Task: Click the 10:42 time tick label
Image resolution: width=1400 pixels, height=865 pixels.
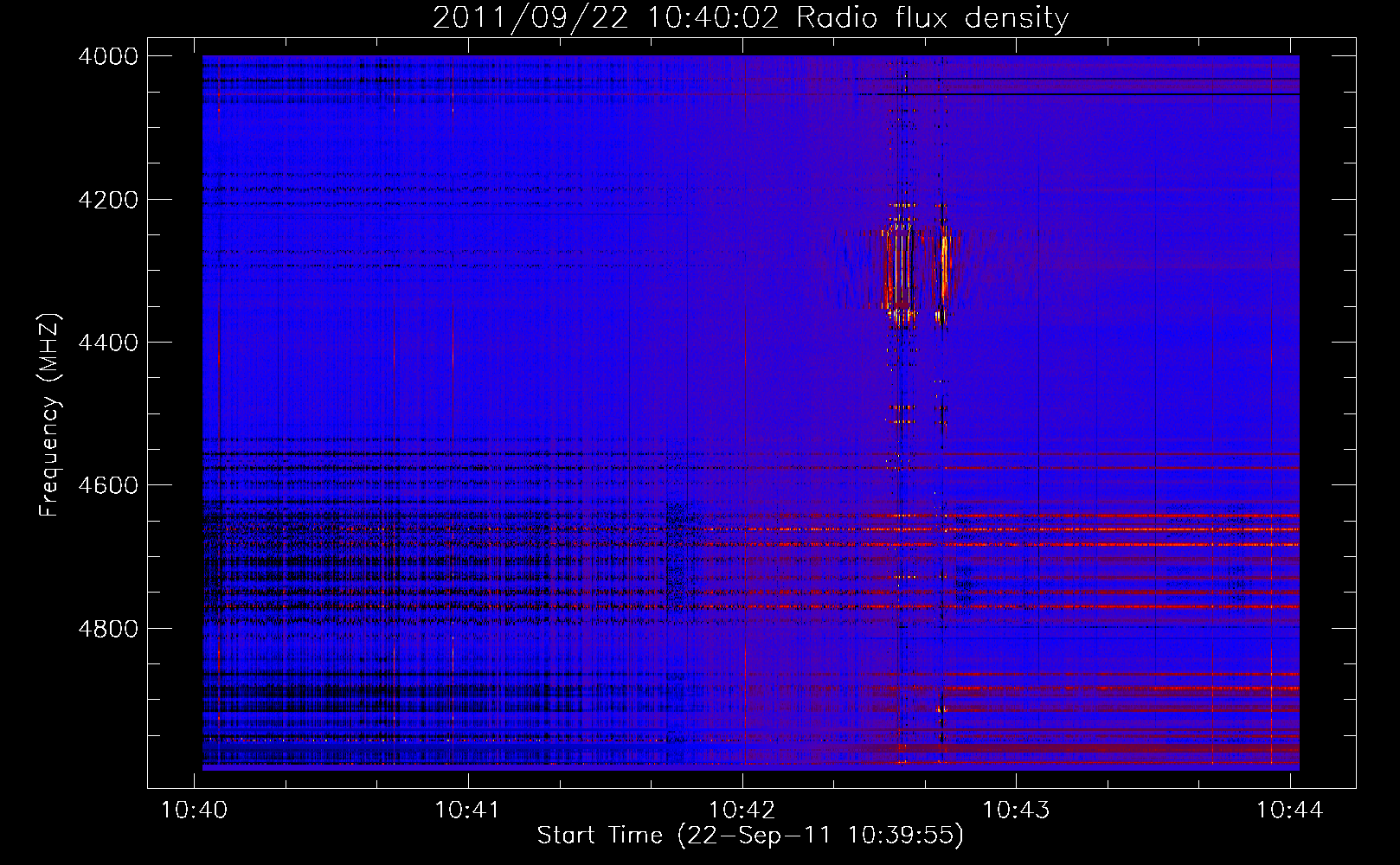Action: point(742,810)
